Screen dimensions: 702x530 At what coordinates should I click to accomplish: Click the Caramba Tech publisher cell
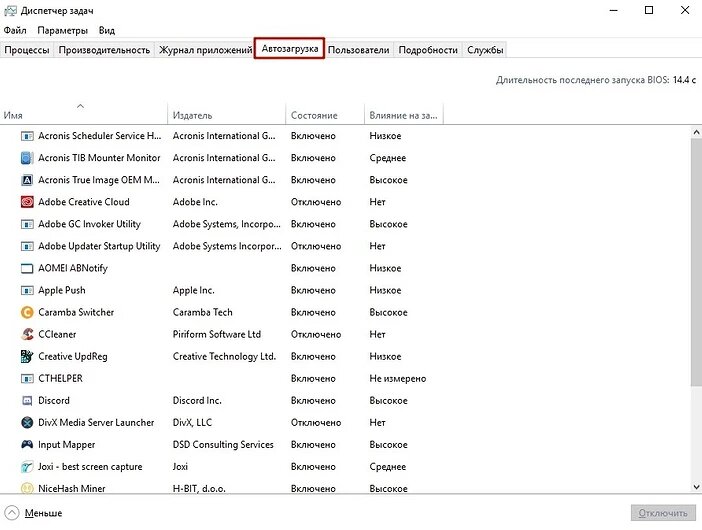202,312
